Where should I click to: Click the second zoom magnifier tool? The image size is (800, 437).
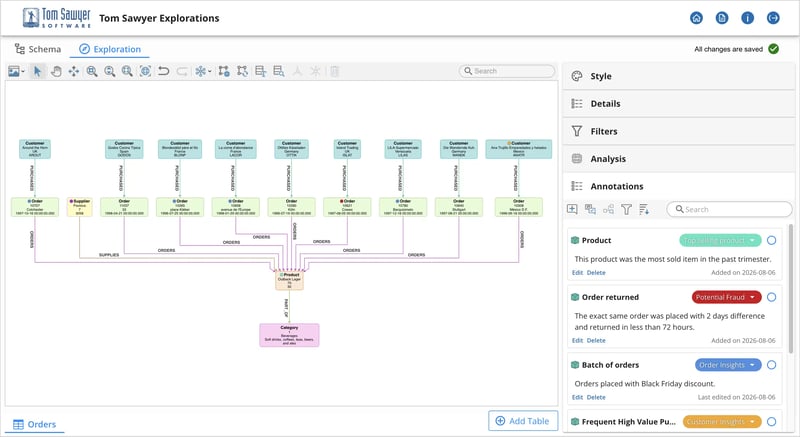[110, 71]
